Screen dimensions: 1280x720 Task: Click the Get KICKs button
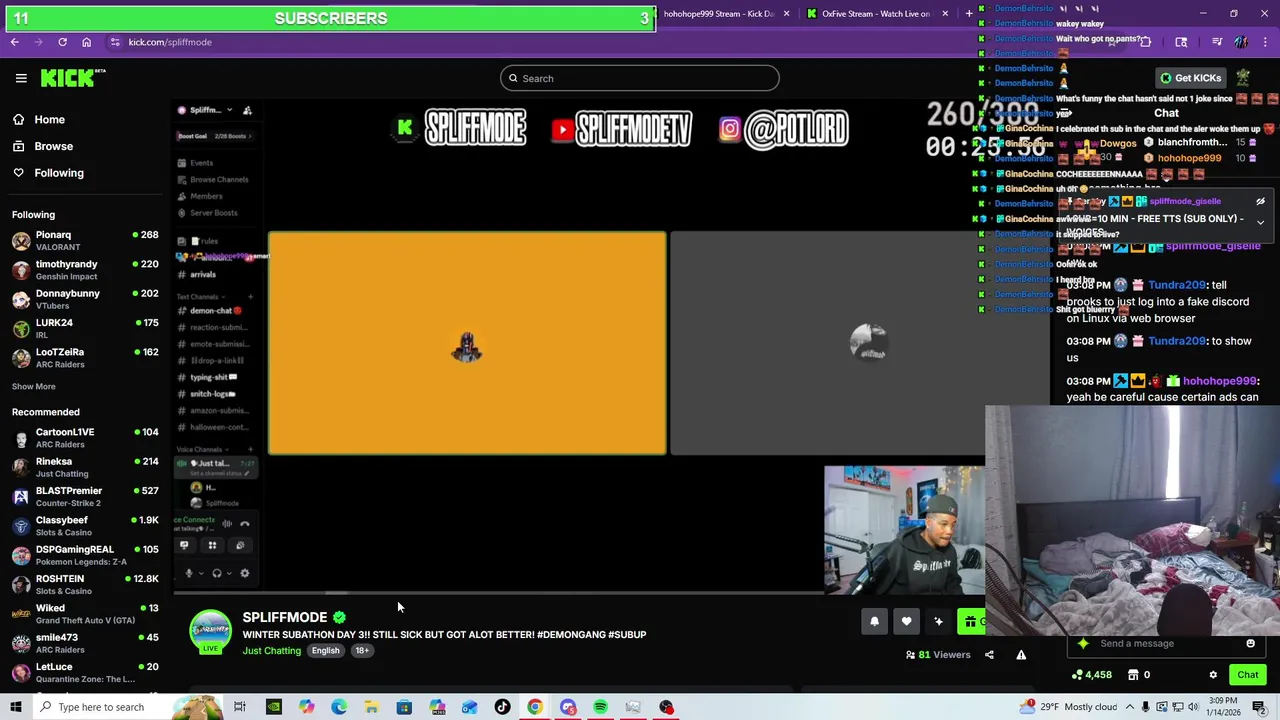pos(1190,78)
